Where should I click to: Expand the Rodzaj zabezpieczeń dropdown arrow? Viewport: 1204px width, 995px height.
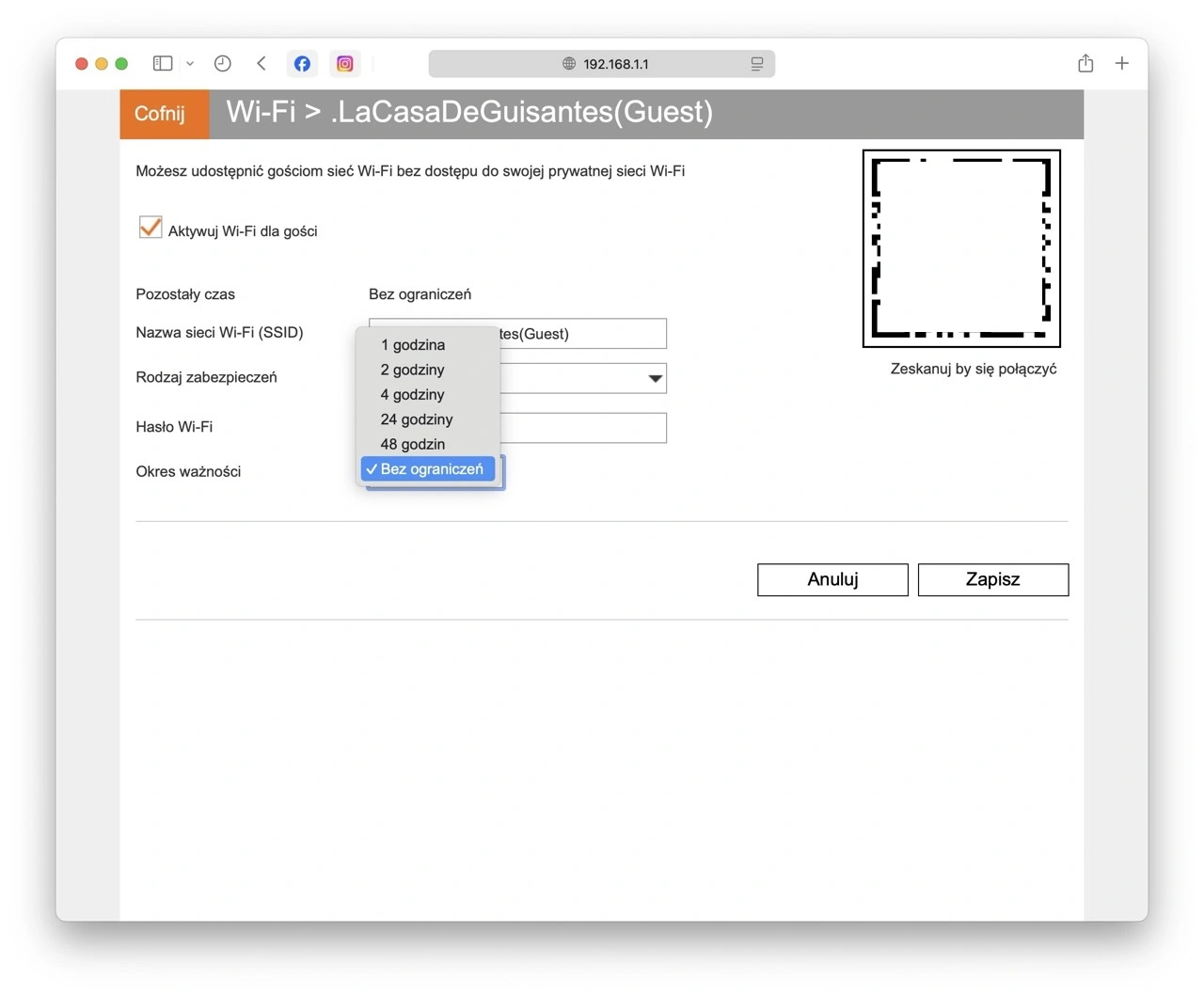(656, 378)
